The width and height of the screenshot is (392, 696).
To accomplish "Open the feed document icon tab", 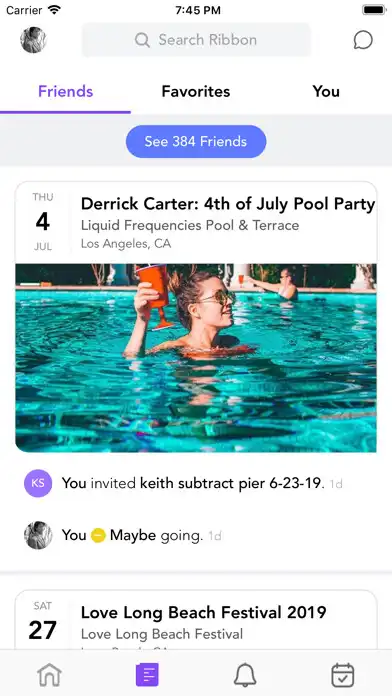I will (147, 675).
